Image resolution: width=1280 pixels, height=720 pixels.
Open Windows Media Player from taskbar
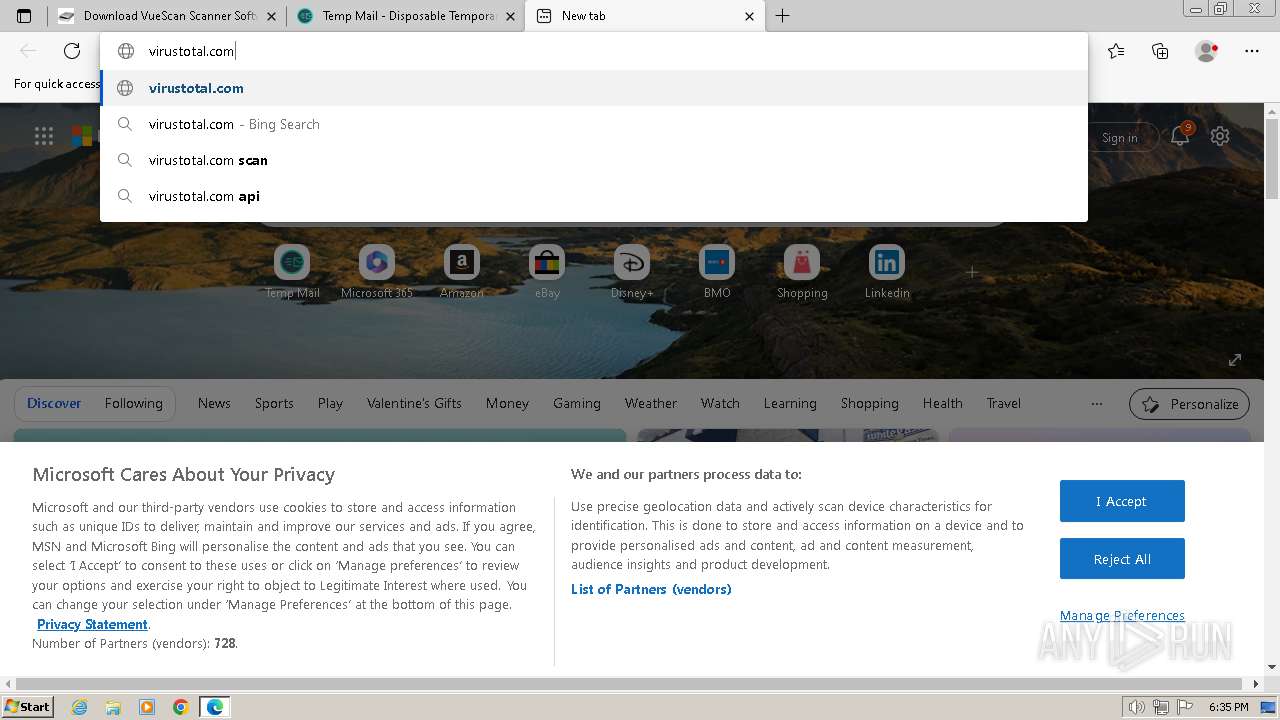147,707
